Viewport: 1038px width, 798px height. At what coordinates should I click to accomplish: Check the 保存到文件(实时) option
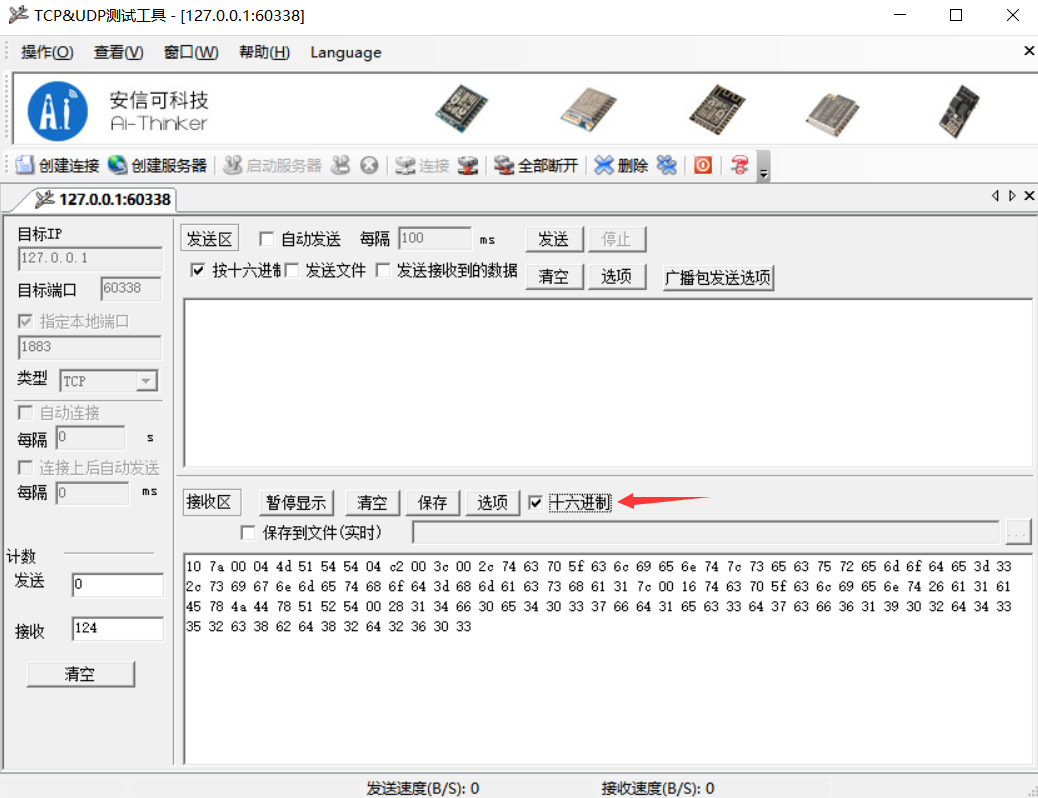(x=245, y=532)
